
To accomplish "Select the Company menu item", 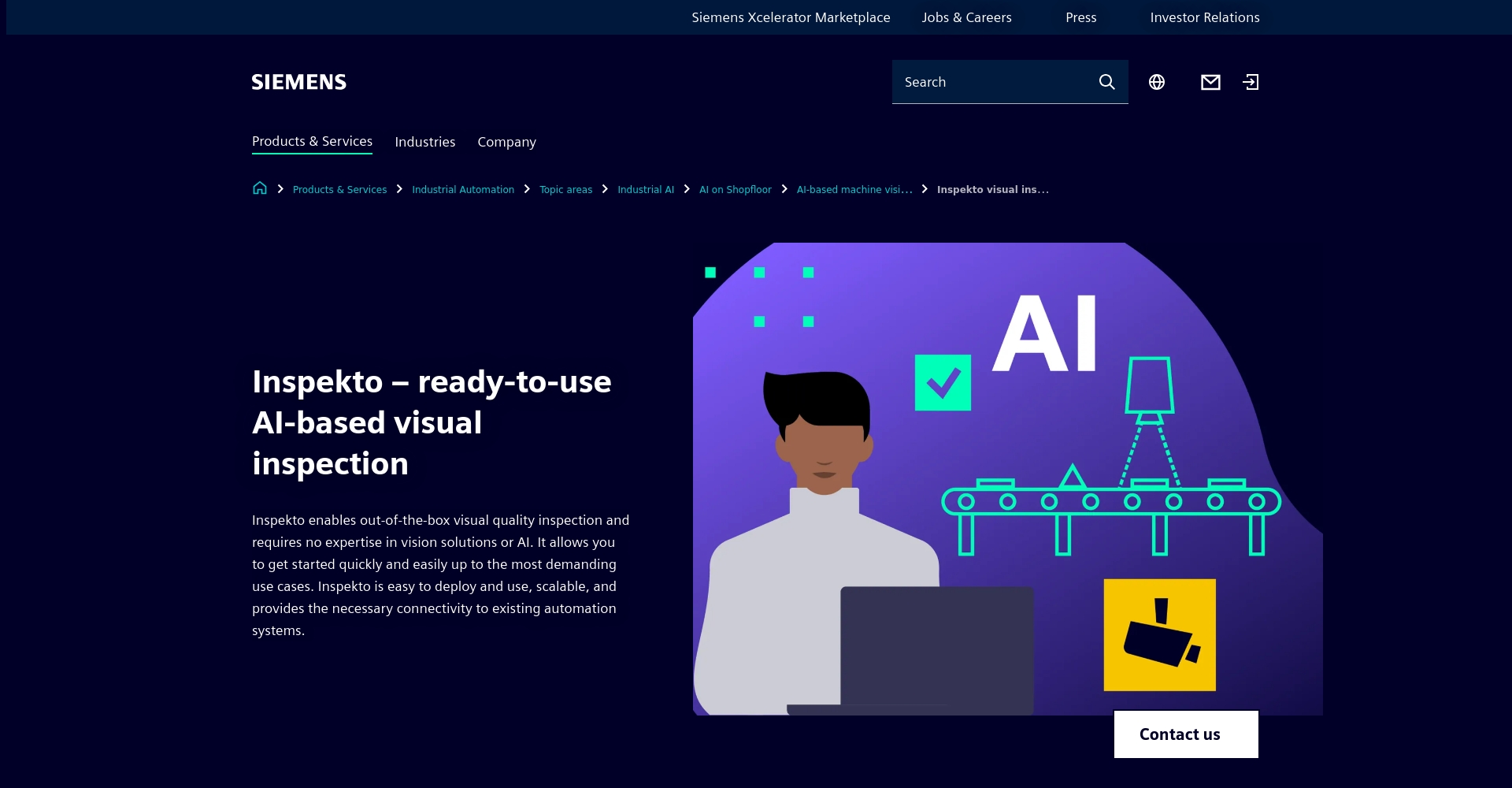I will pyautogui.click(x=506, y=142).
